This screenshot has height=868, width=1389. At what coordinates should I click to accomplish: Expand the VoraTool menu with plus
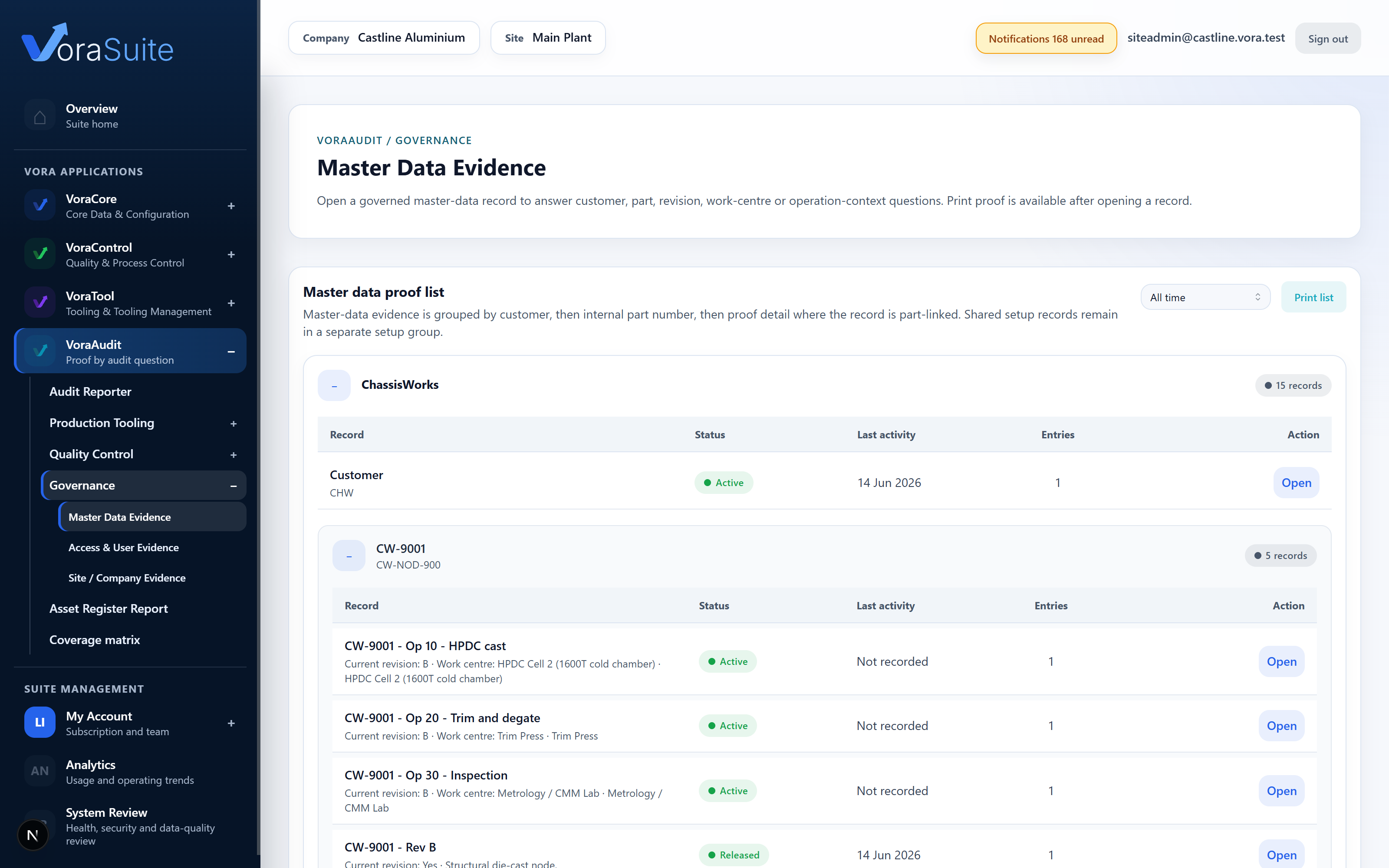pyautogui.click(x=231, y=303)
